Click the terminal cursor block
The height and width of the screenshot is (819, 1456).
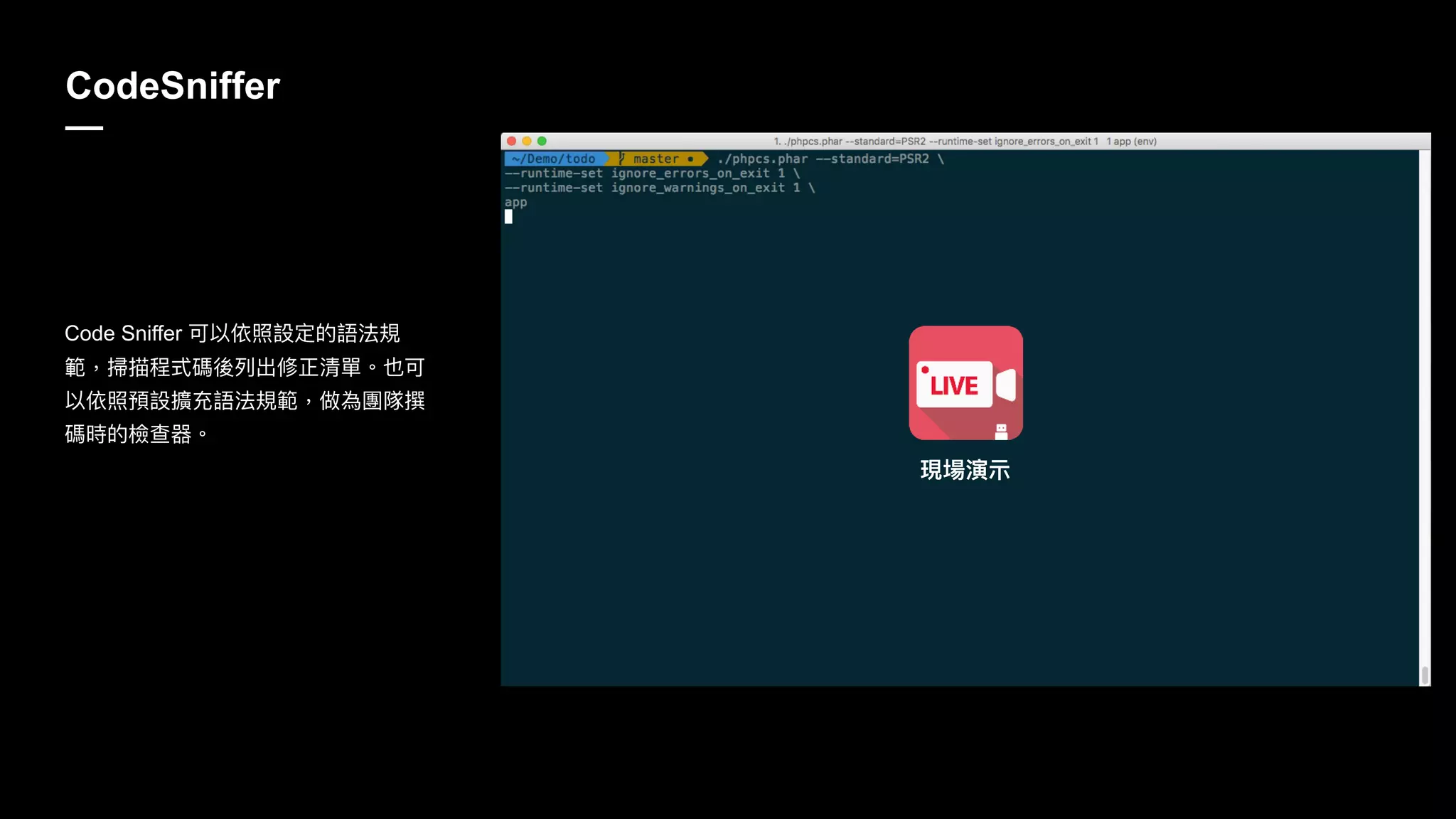(x=508, y=217)
